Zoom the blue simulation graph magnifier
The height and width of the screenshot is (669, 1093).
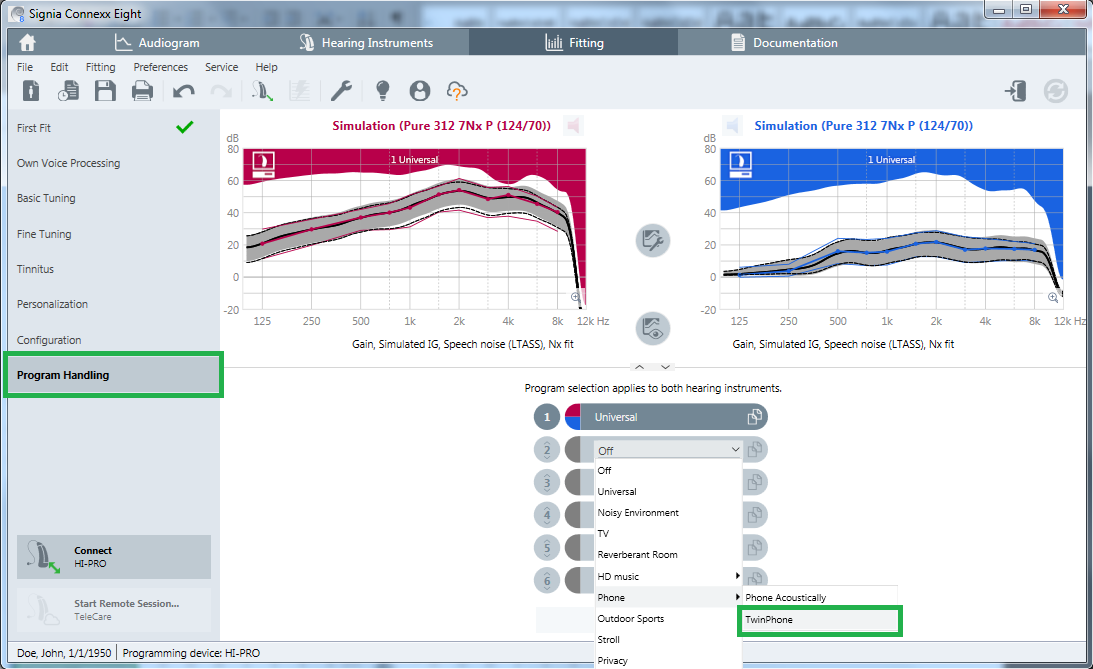point(1053,297)
